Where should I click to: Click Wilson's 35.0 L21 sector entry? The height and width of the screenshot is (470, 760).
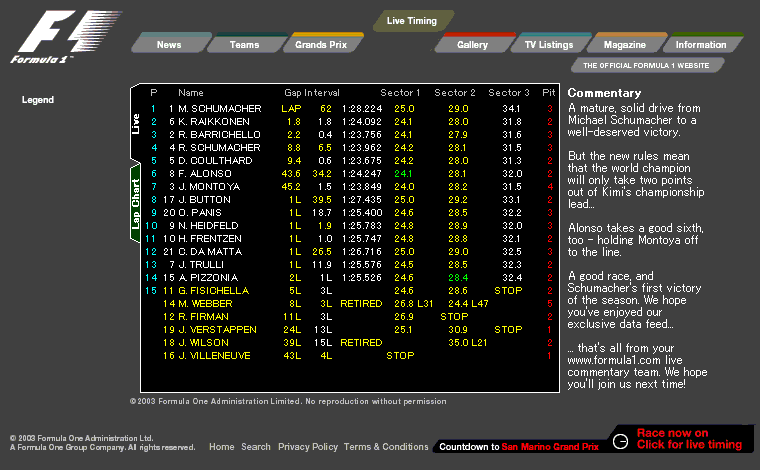(467, 343)
